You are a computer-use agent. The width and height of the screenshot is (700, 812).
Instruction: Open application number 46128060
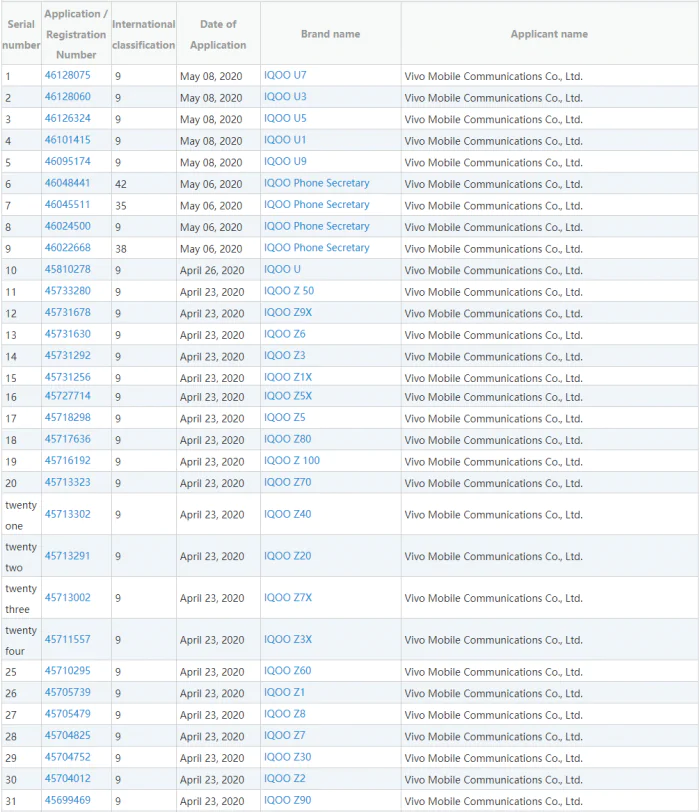tap(67, 97)
